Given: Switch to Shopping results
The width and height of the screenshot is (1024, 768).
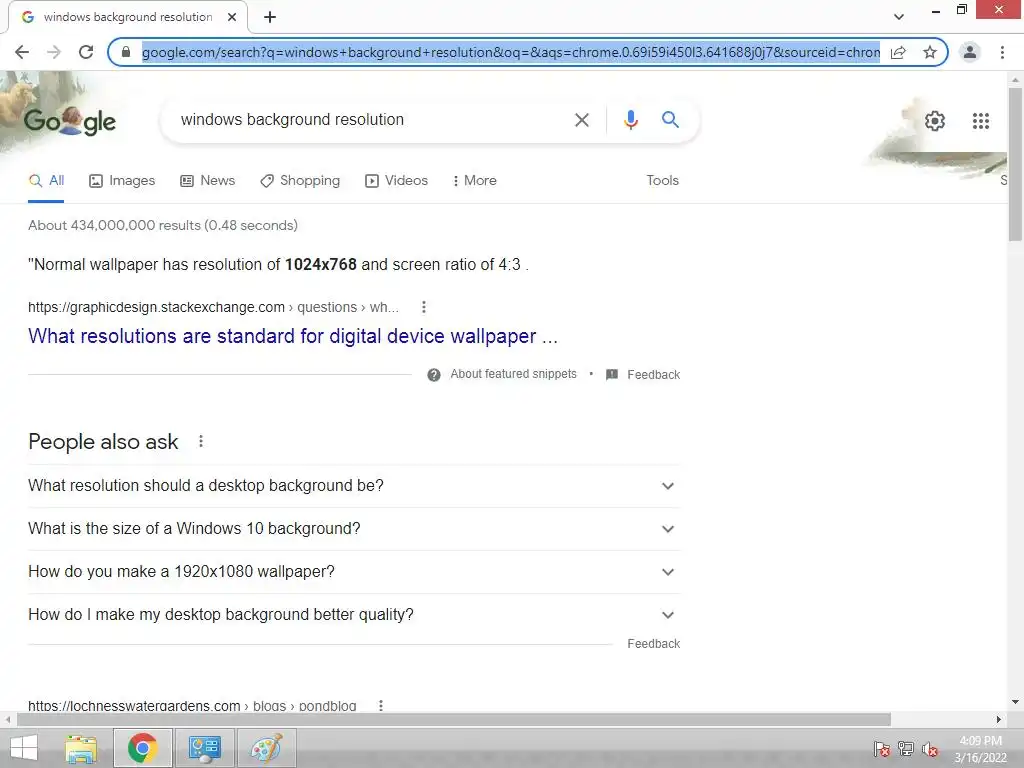Looking at the screenshot, I should [x=300, y=181].
